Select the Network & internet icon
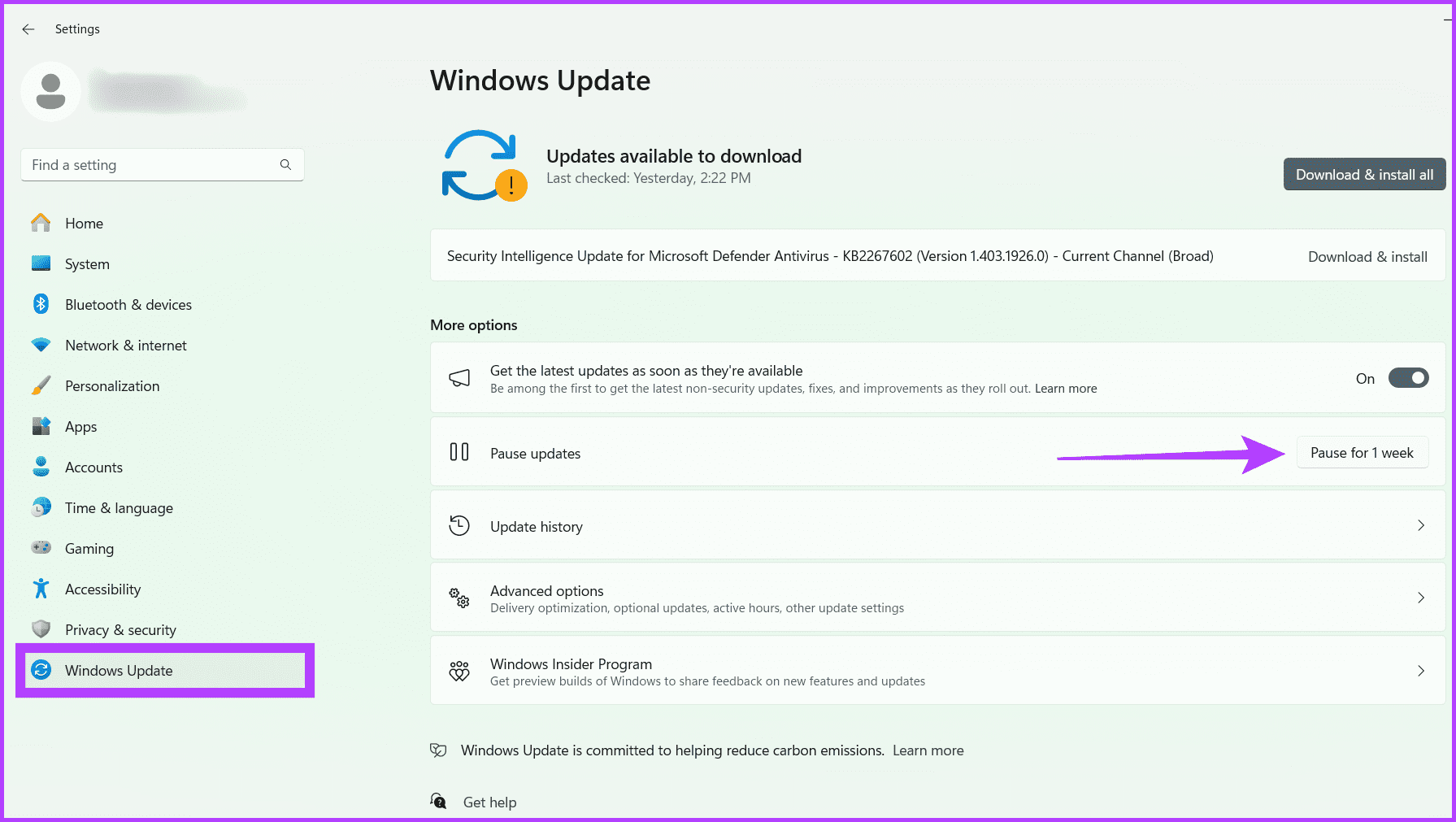1456x822 pixels. [x=41, y=345]
